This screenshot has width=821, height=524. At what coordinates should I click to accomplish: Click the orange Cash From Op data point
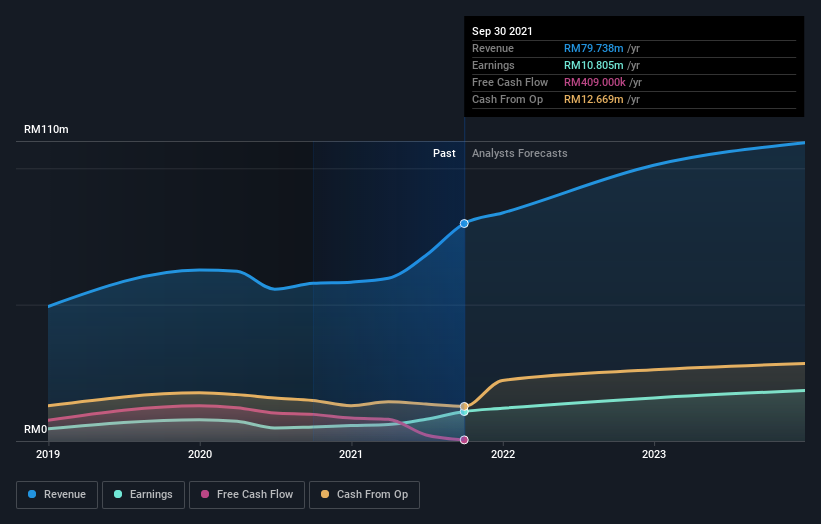pyautogui.click(x=464, y=406)
